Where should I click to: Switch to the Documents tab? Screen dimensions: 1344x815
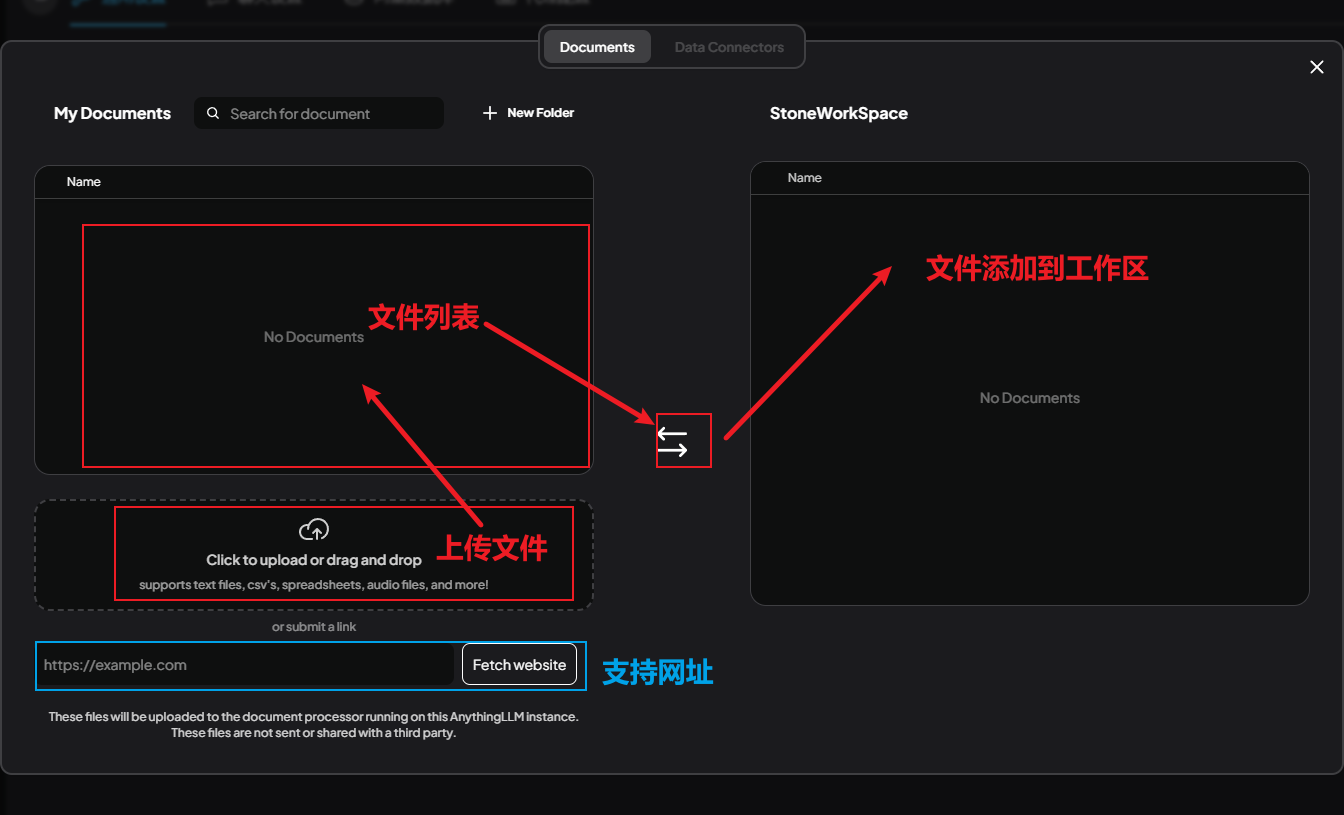click(x=597, y=47)
